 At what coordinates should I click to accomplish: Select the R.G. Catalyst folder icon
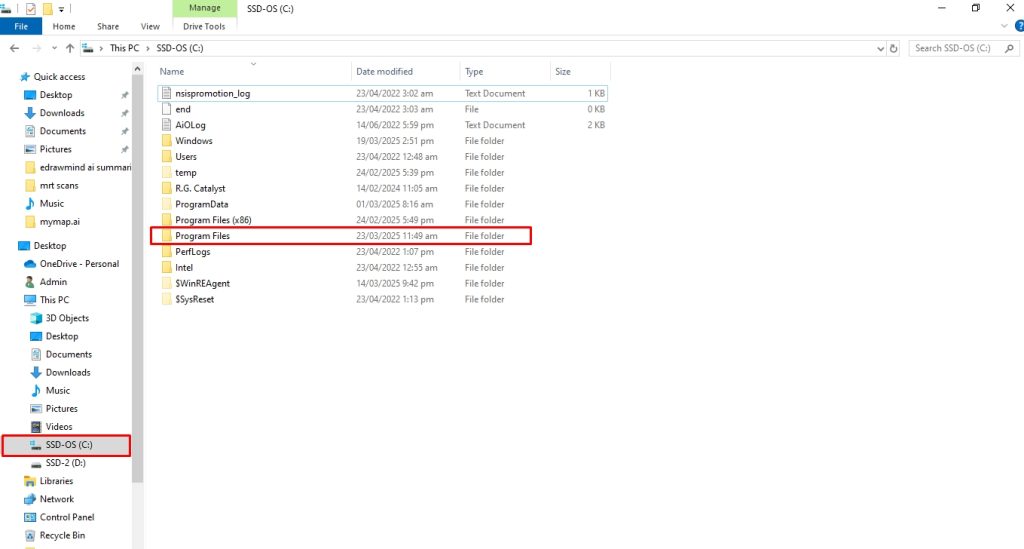[167, 188]
